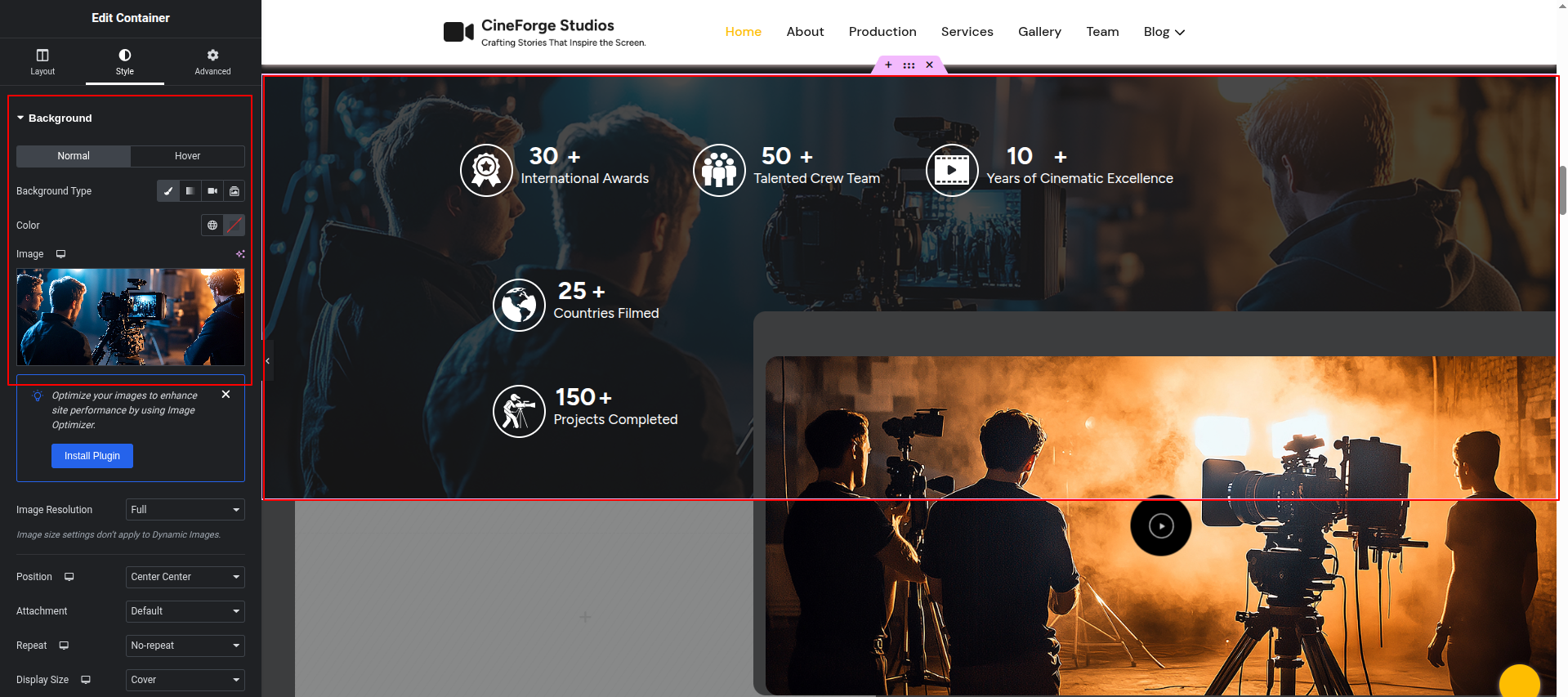This screenshot has height=697, width=1568.
Task: Switch to Advanced tab
Action: point(212,61)
